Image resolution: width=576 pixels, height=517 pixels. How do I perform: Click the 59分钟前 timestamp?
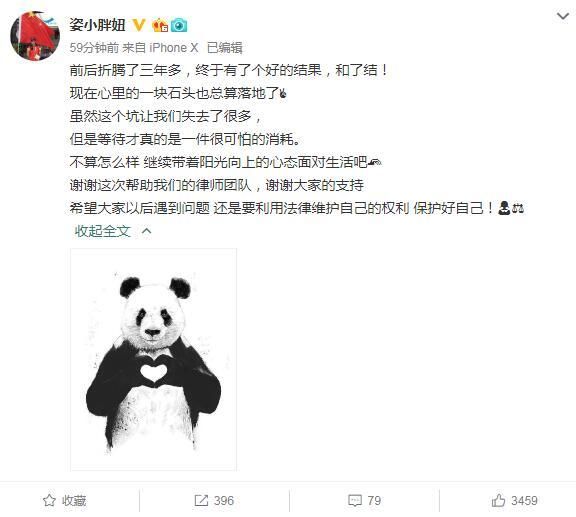pos(94,48)
